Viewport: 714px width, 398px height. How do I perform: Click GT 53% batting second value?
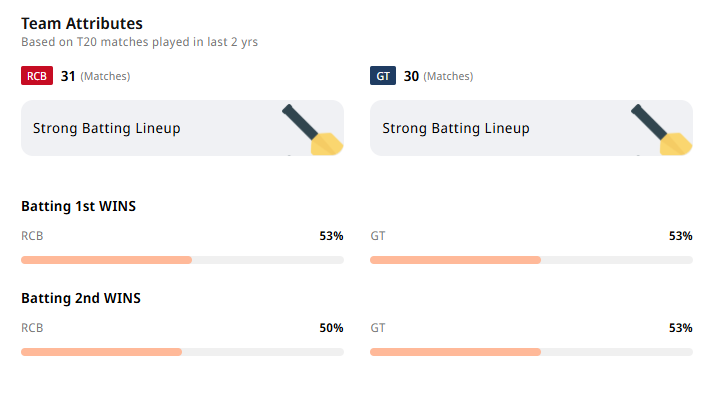tap(680, 328)
